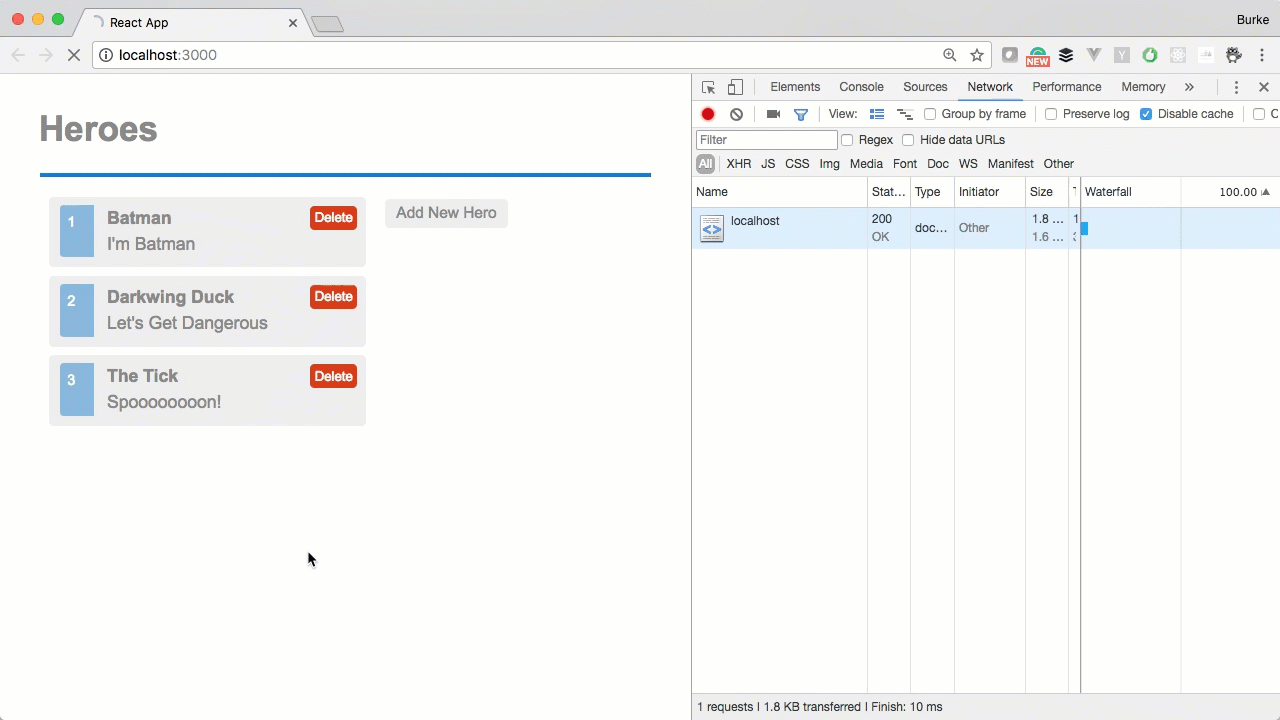Open the red NEW badge extension
The image size is (1280, 720).
coord(1038,56)
